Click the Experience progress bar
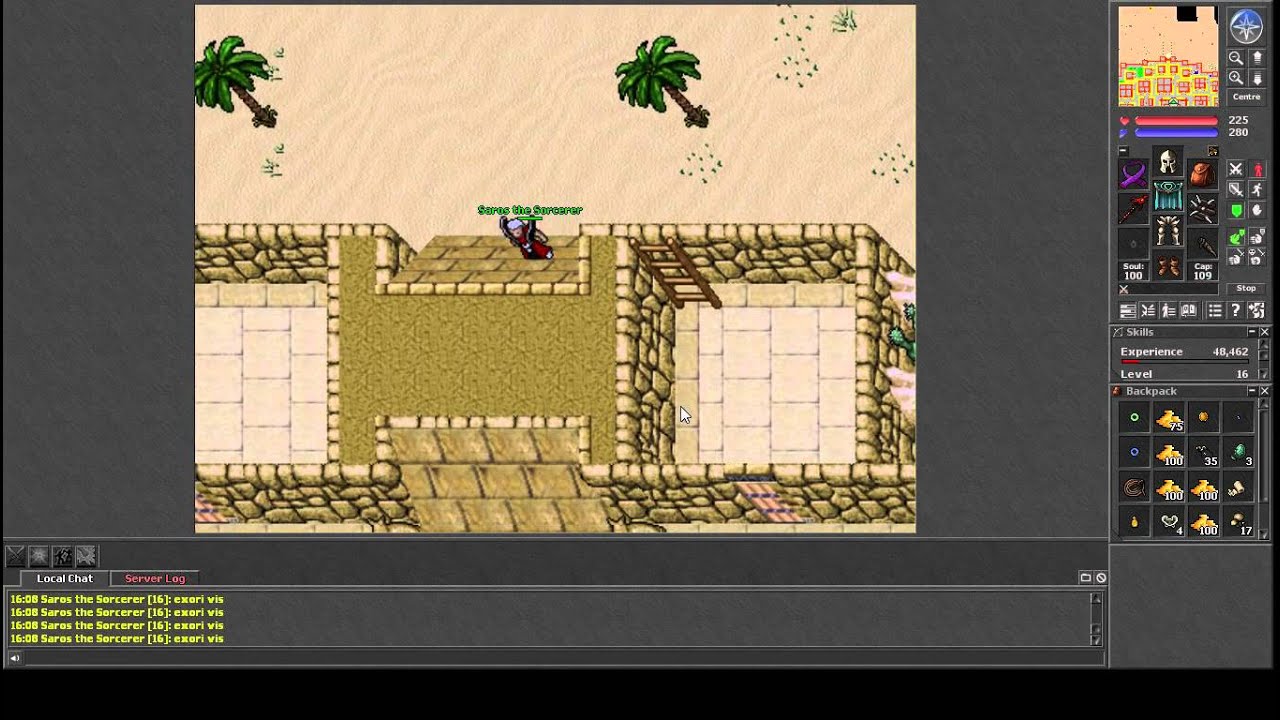Image resolution: width=1280 pixels, height=720 pixels. tap(1184, 362)
